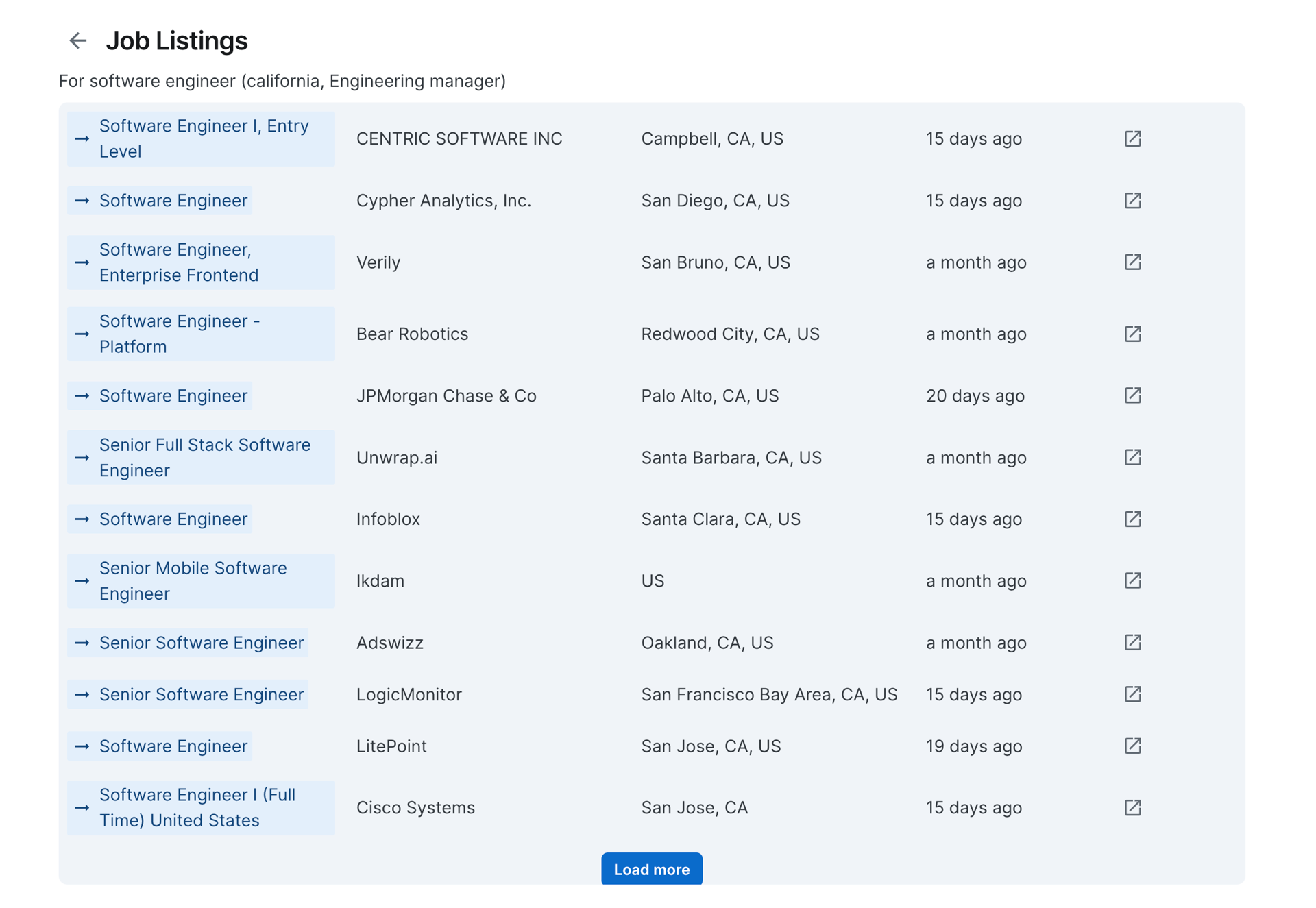Screen dimensions: 1316x908
Task: Click the Unwrap.ai company name
Action: pos(397,457)
